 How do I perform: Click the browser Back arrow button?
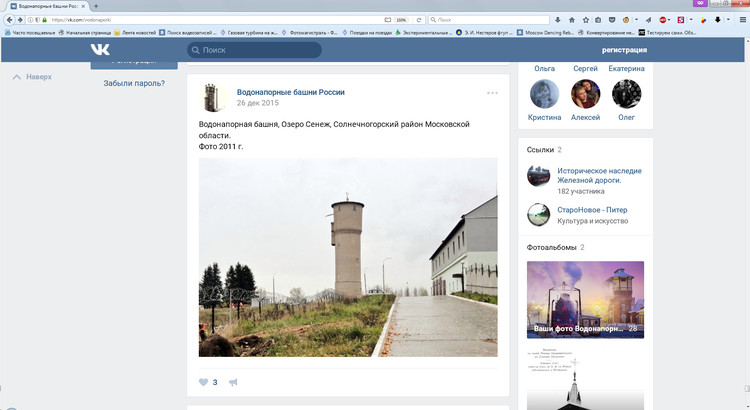(x=10, y=20)
